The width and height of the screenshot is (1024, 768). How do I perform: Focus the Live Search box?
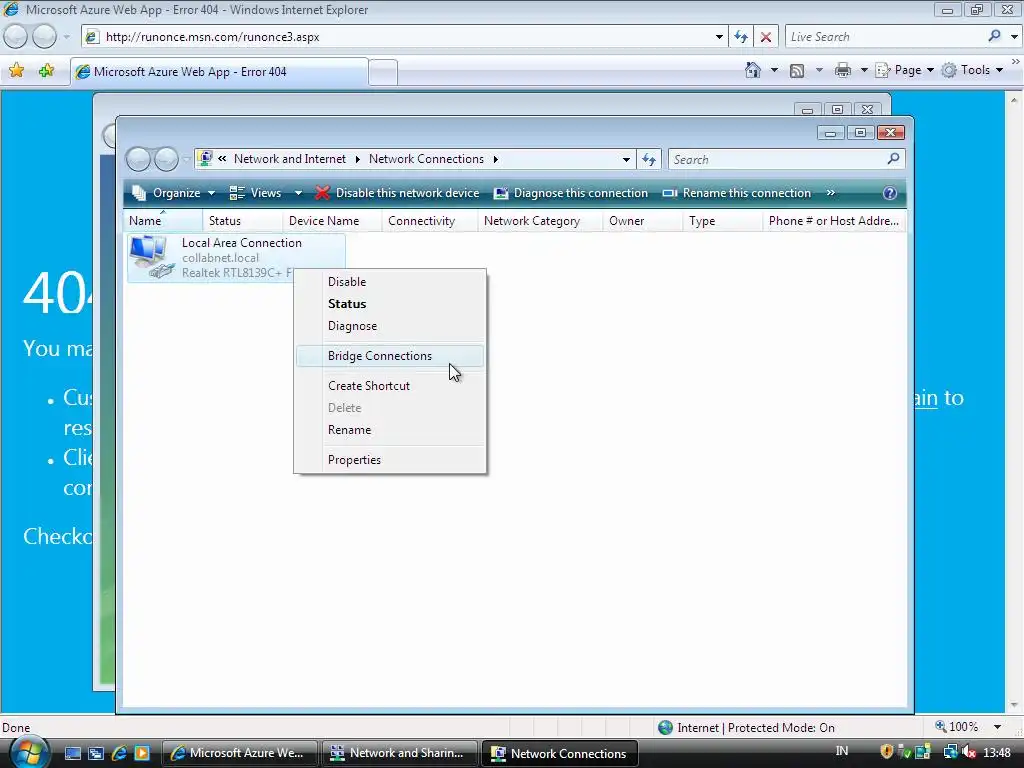[886, 37]
